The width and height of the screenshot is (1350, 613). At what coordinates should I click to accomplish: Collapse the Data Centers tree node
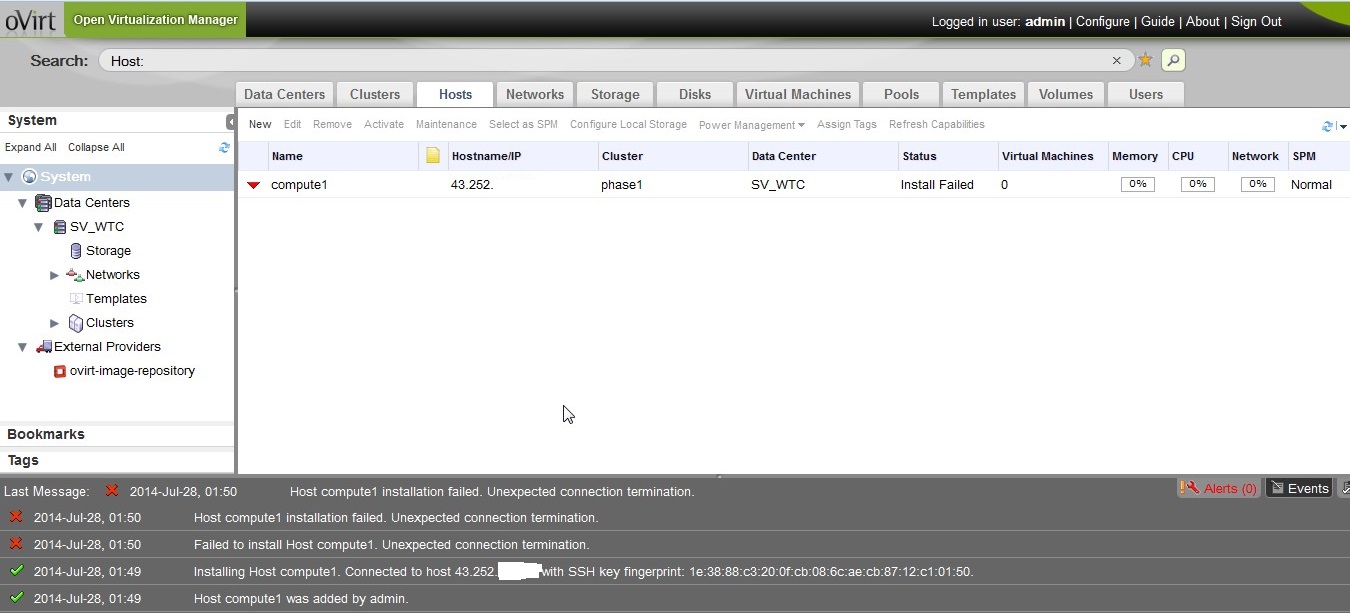click(x=23, y=203)
